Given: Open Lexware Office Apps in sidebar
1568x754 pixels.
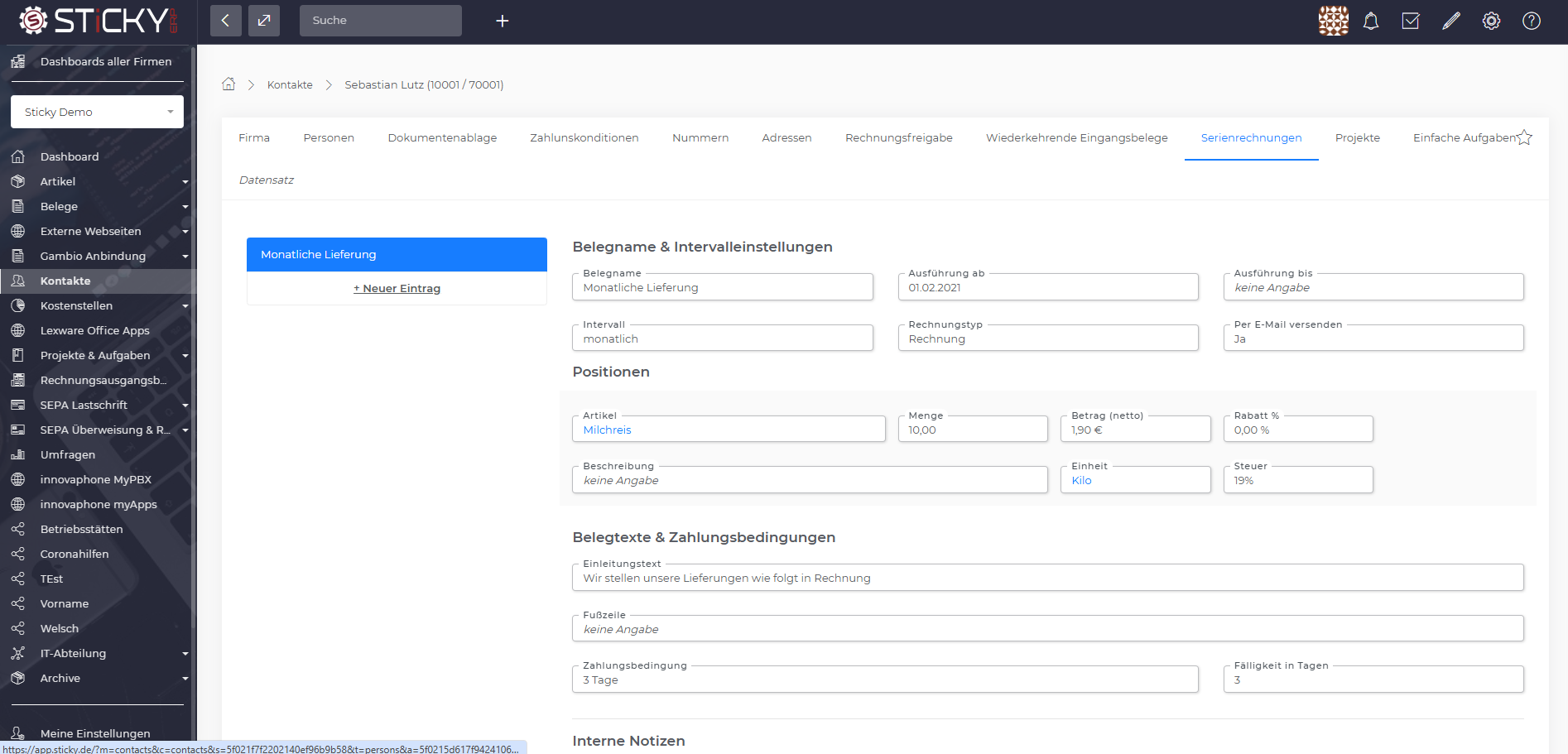Looking at the screenshot, I should [95, 330].
